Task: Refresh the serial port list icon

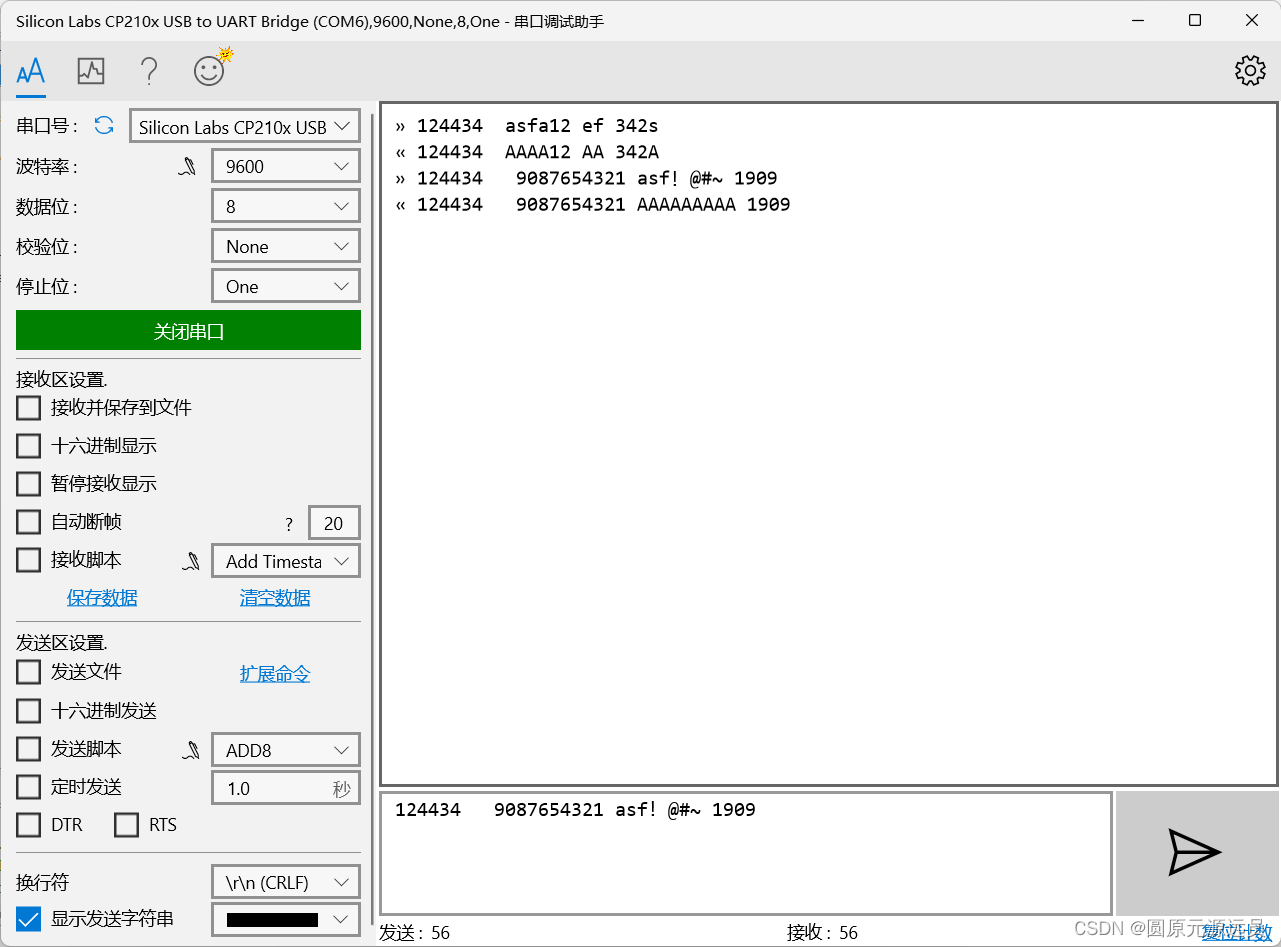Action: click(x=104, y=126)
